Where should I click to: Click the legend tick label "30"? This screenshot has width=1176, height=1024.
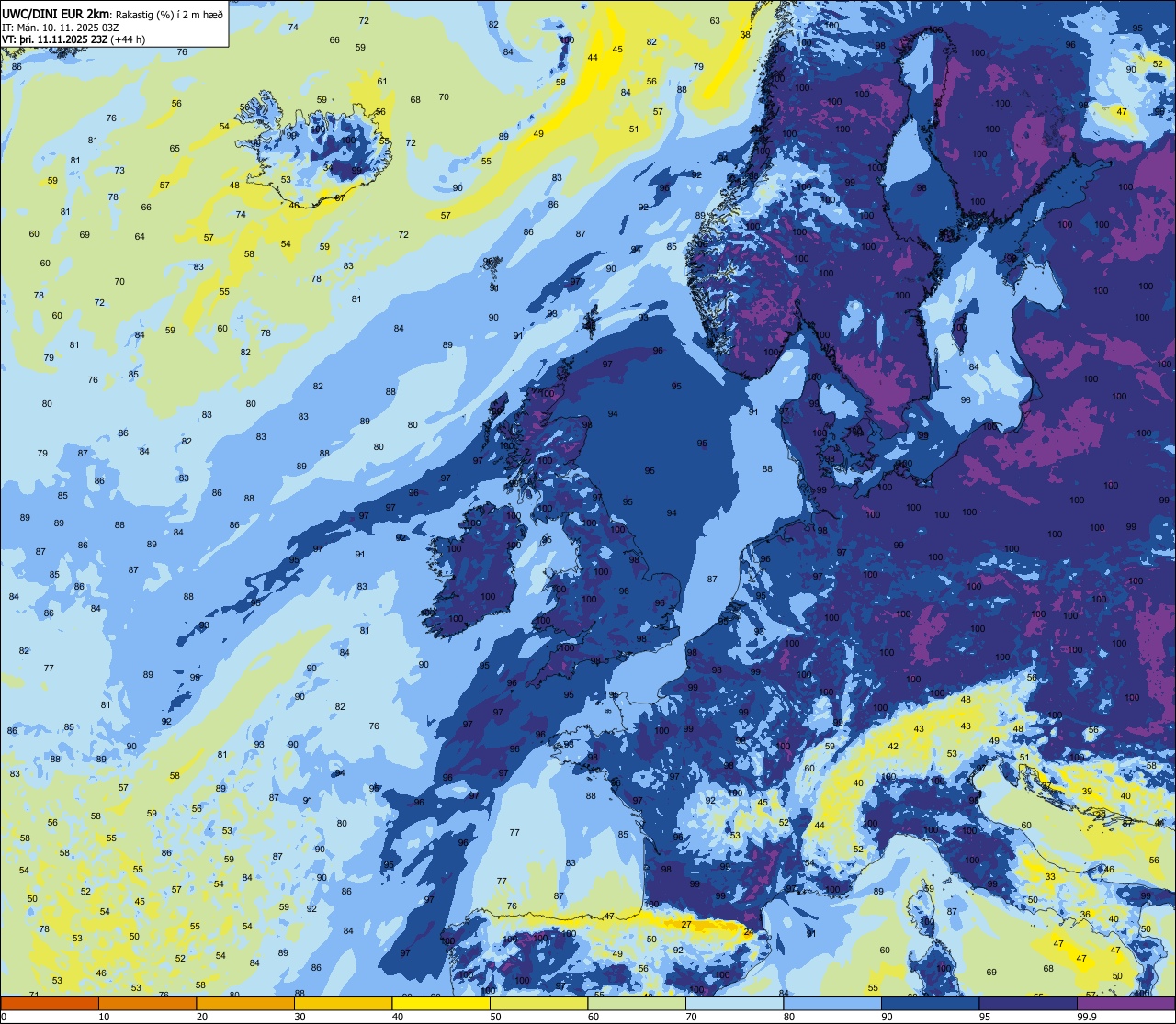(300, 1017)
